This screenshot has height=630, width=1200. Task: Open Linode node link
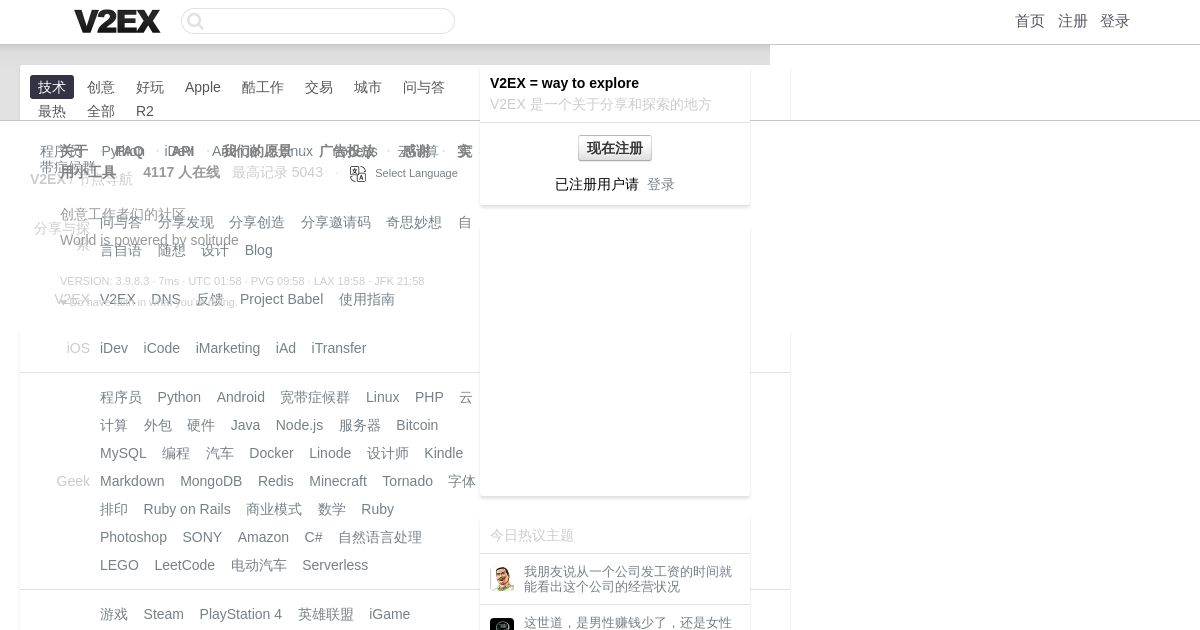(330, 453)
